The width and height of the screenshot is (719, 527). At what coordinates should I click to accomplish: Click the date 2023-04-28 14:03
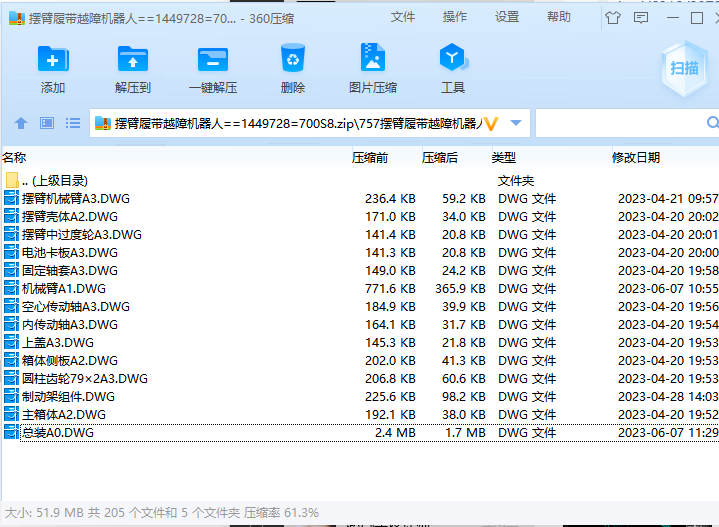[668, 396]
